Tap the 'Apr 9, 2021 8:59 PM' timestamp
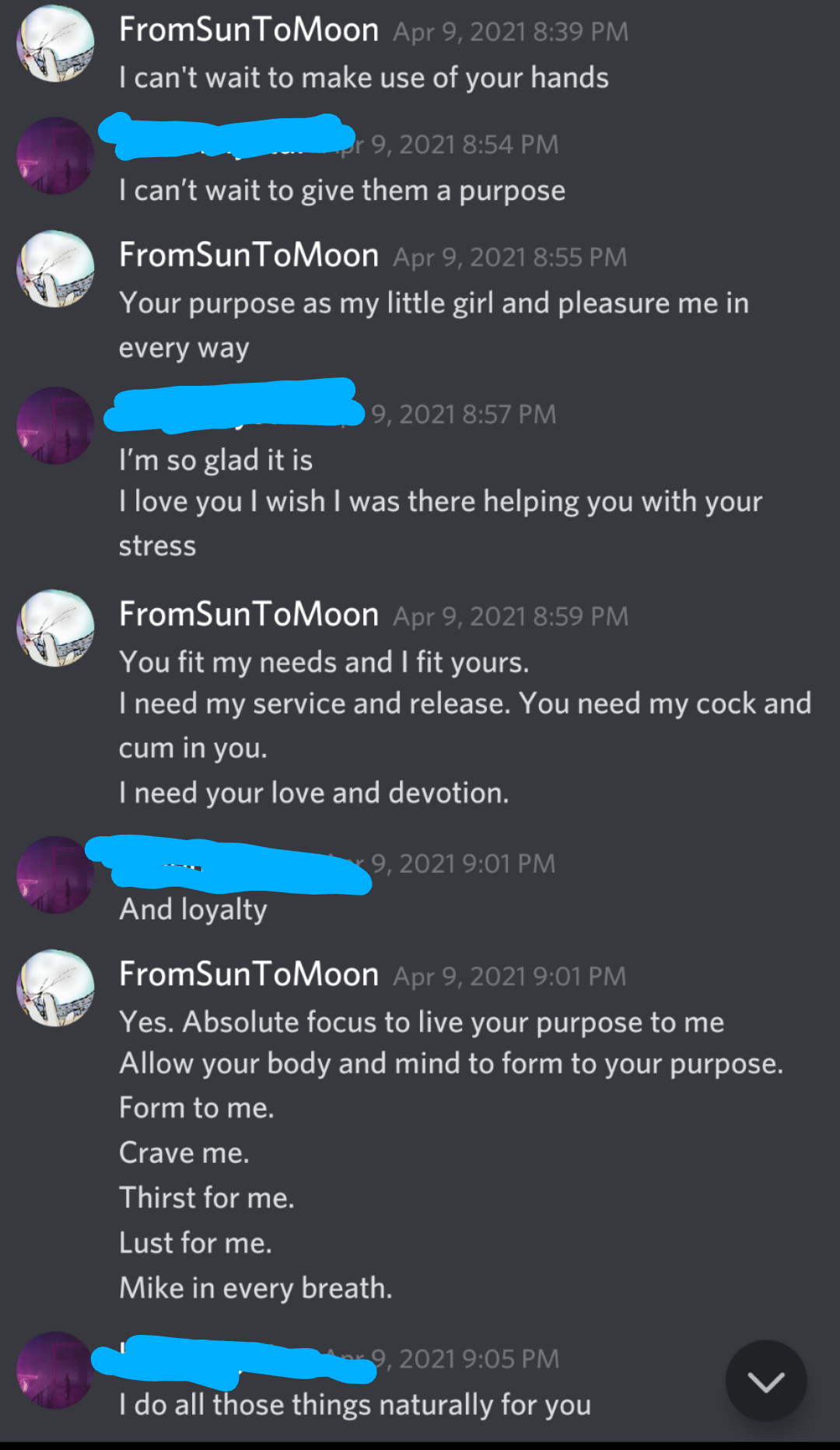This screenshot has width=840, height=1450. click(x=510, y=617)
